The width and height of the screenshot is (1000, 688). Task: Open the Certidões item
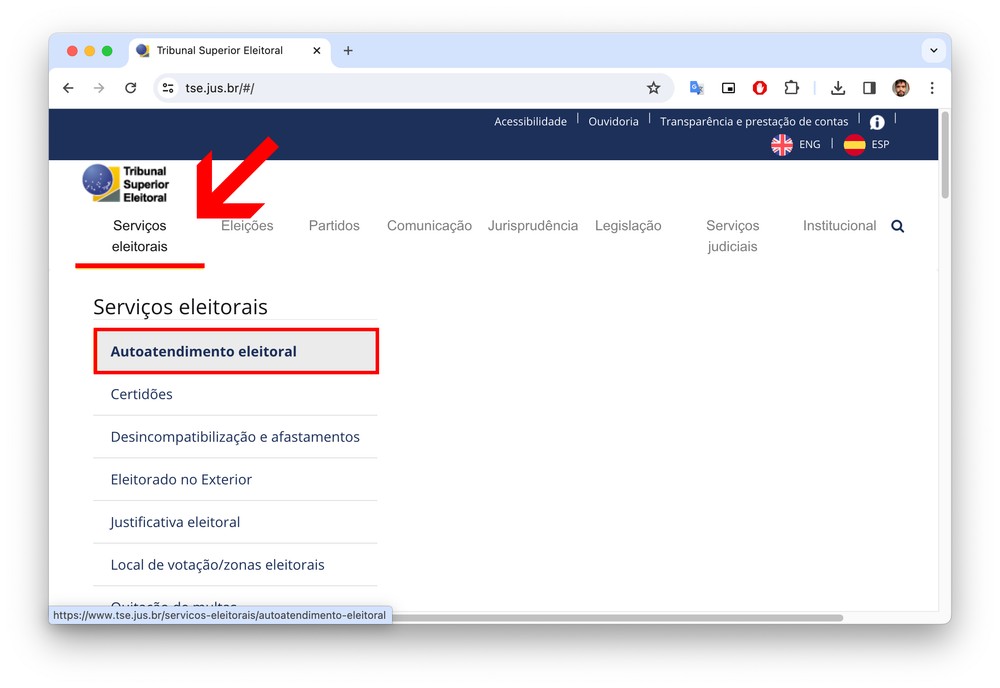coord(142,394)
